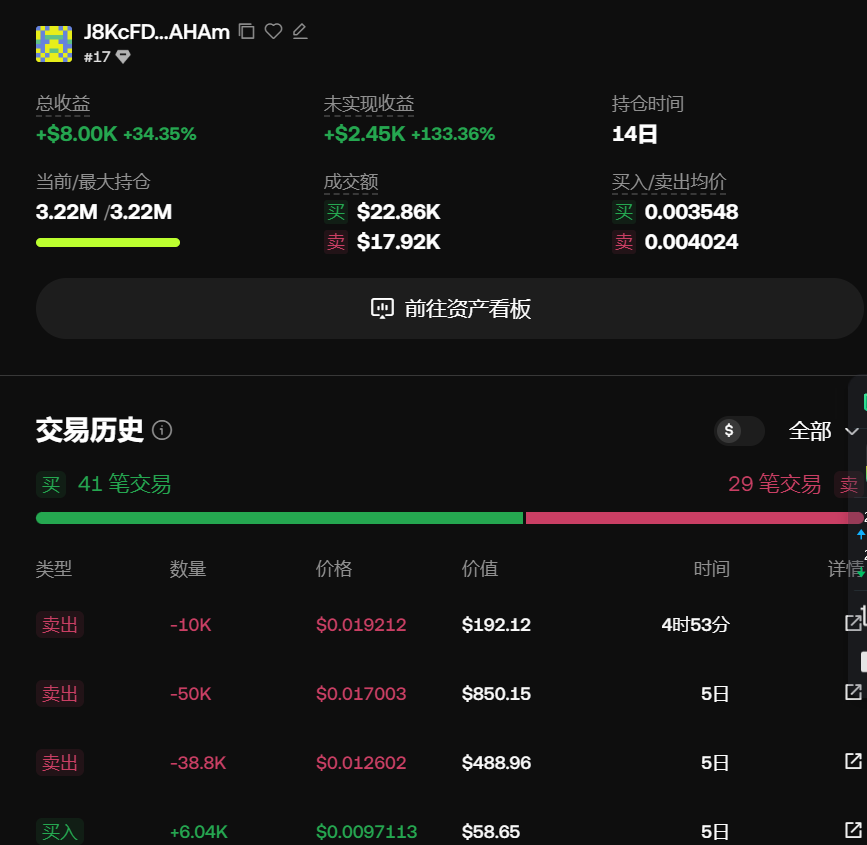Click the 买入 tag in the +6.04K row
Screen dimensions: 867x845
coord(60,831)
